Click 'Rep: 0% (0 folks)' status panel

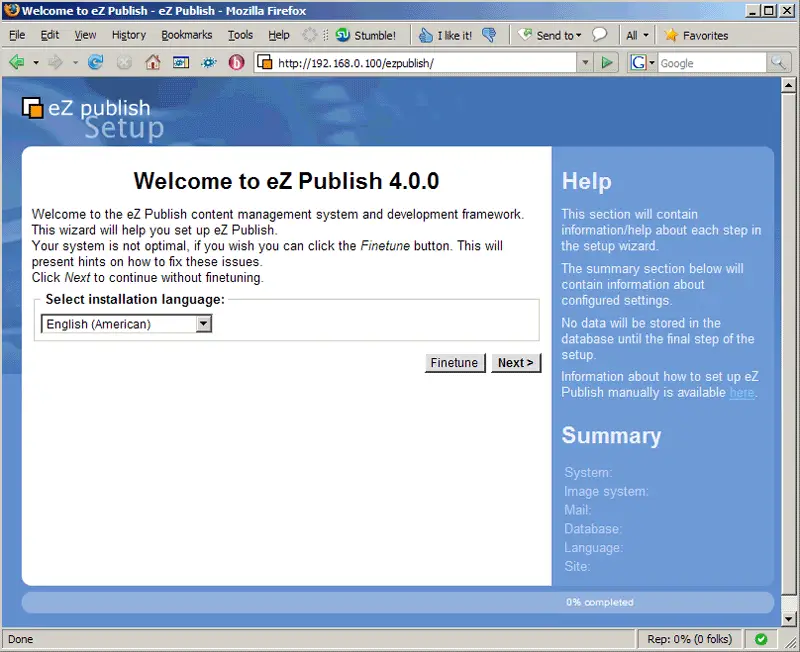point(689,639)
